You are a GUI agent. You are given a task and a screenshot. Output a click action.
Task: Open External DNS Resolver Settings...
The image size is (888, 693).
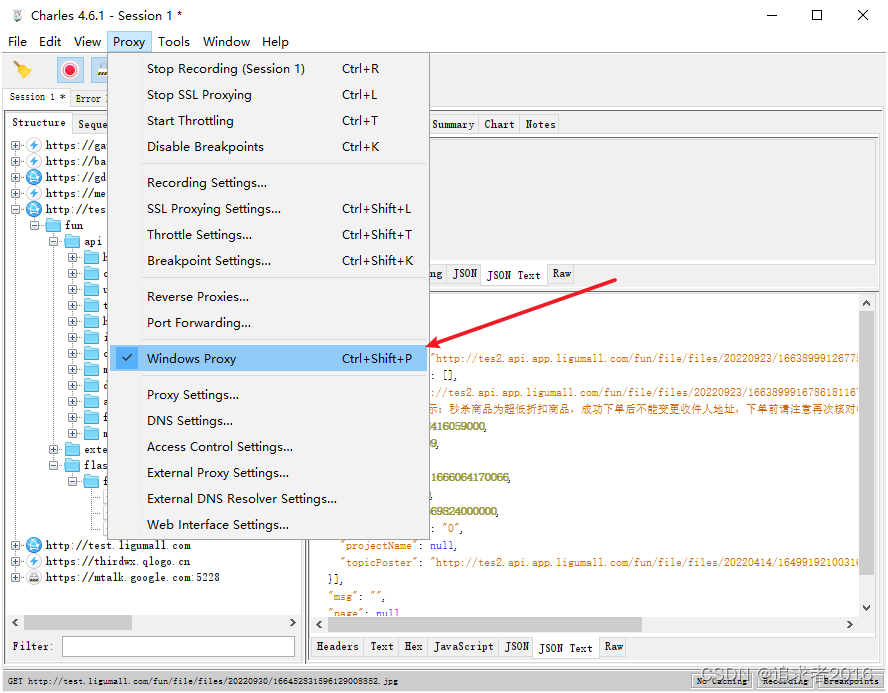tap(268, 499)
